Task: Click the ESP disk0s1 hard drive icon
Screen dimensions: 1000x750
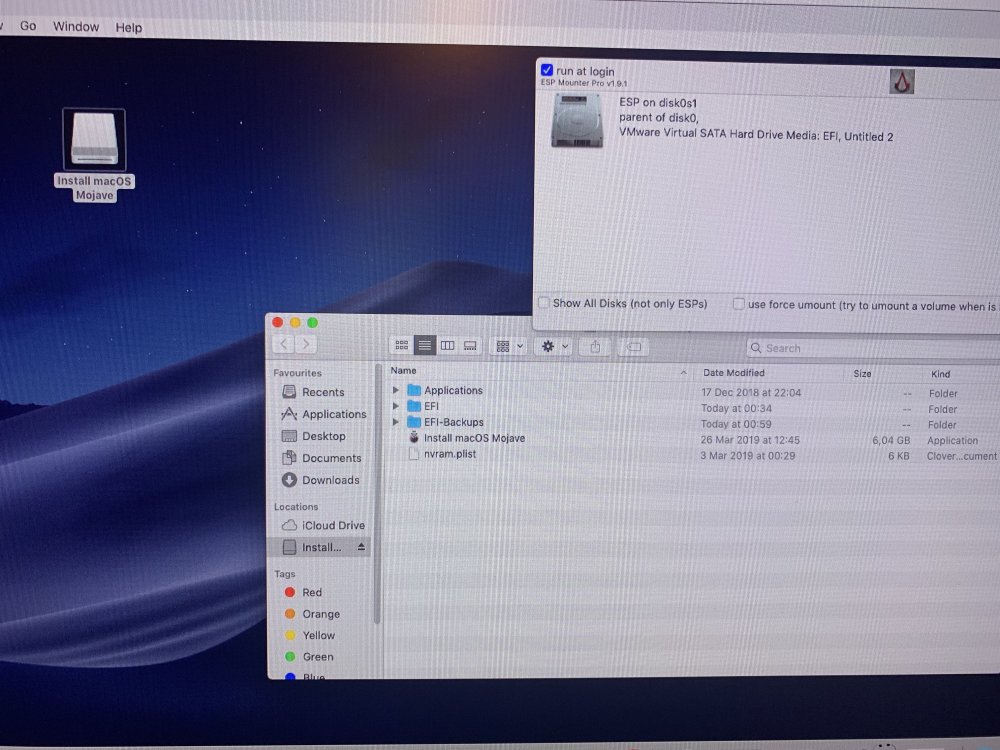Action: pos(577,120)
